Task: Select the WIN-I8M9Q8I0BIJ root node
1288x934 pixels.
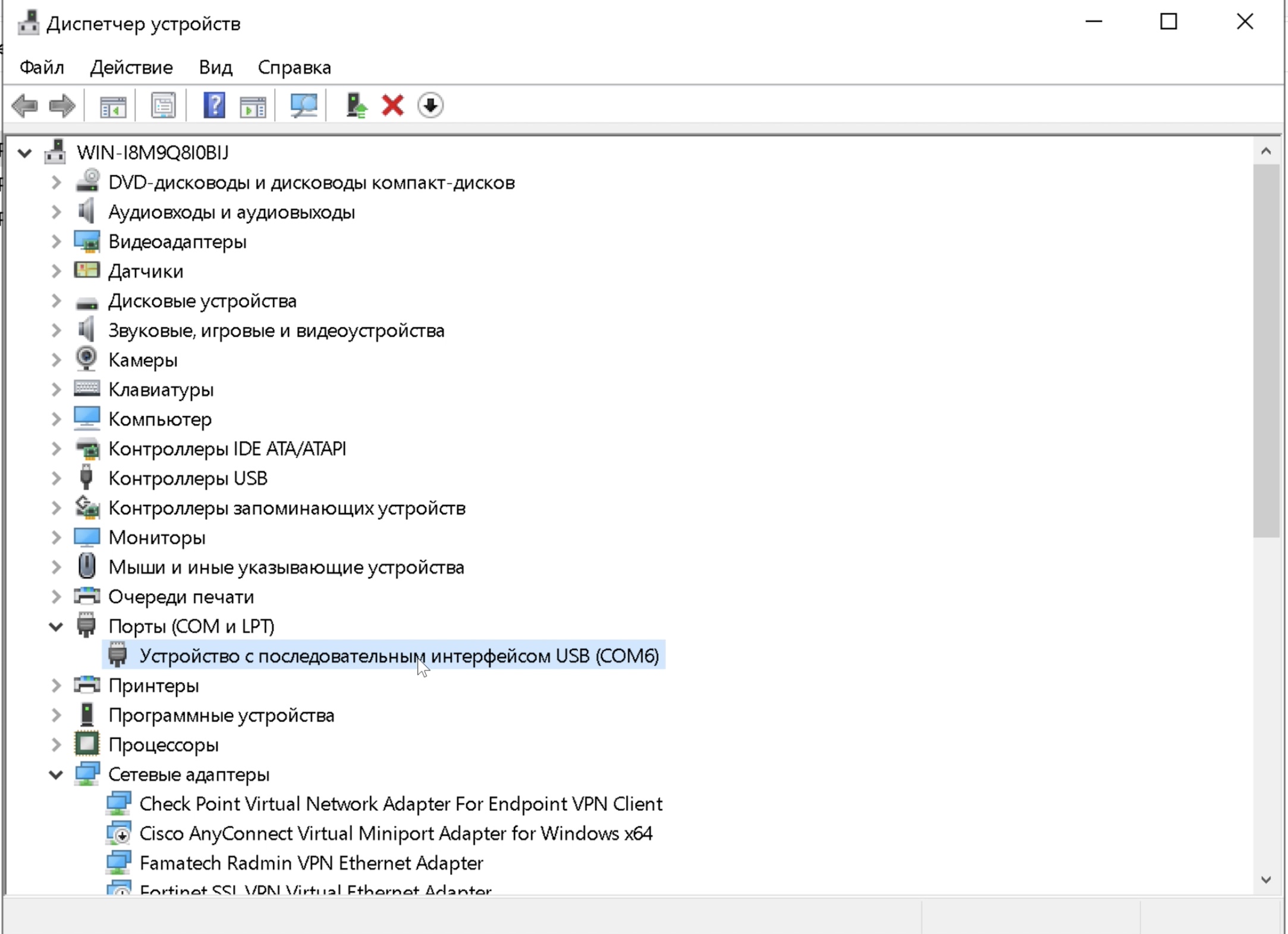Action: 152,153
